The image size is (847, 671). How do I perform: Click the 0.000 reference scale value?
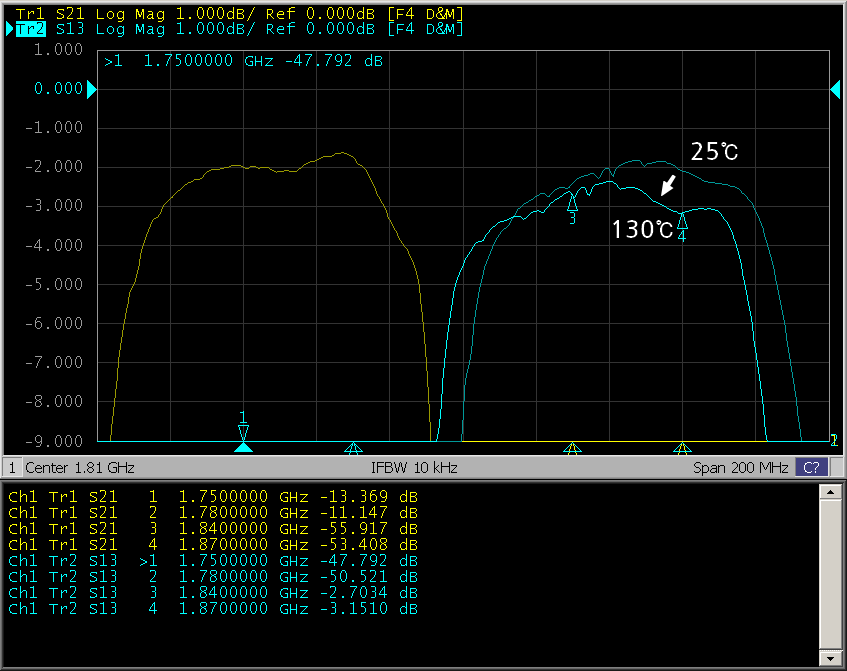click(x=58, y=89)
